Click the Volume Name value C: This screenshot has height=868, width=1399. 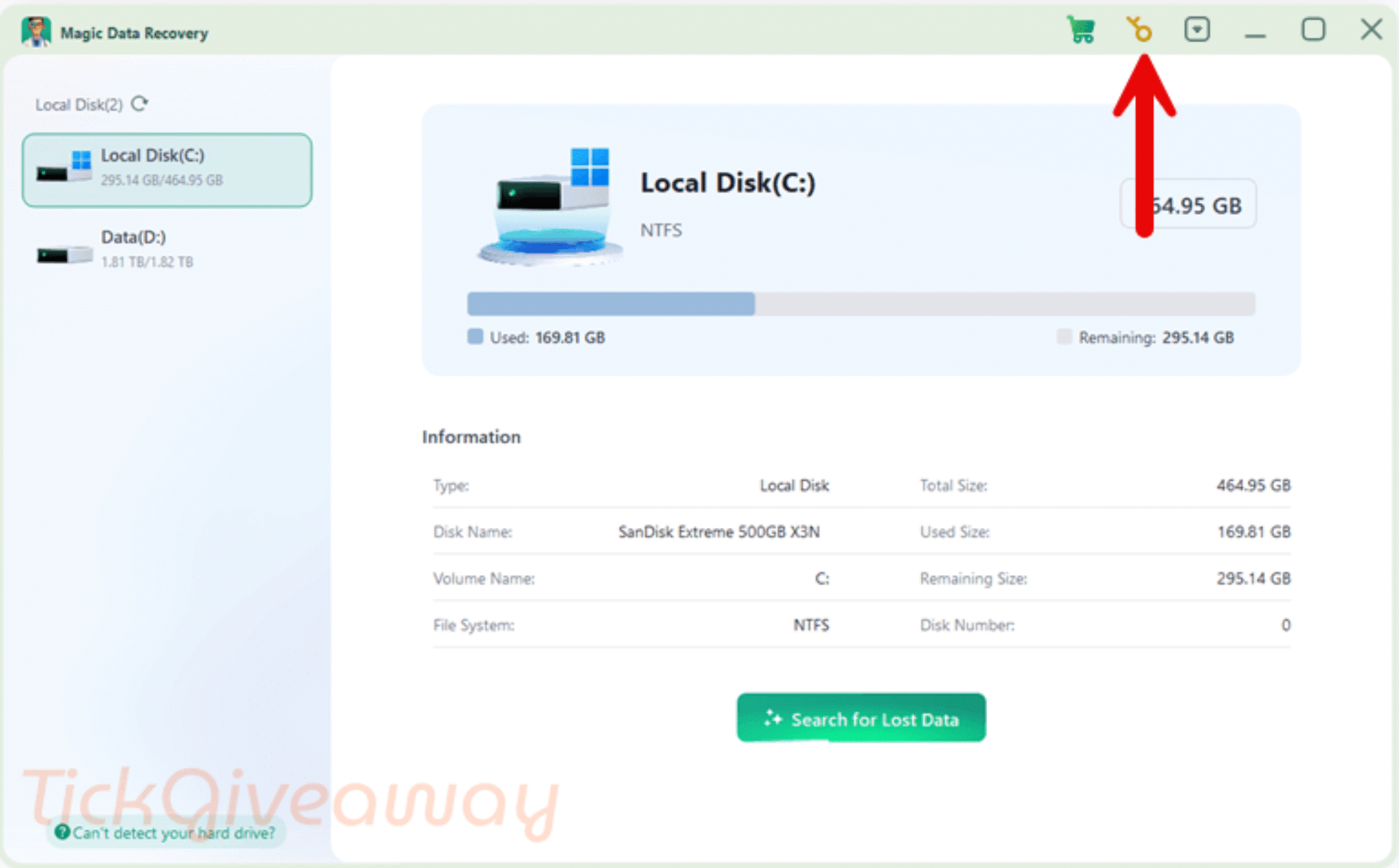tap(822, 578)
